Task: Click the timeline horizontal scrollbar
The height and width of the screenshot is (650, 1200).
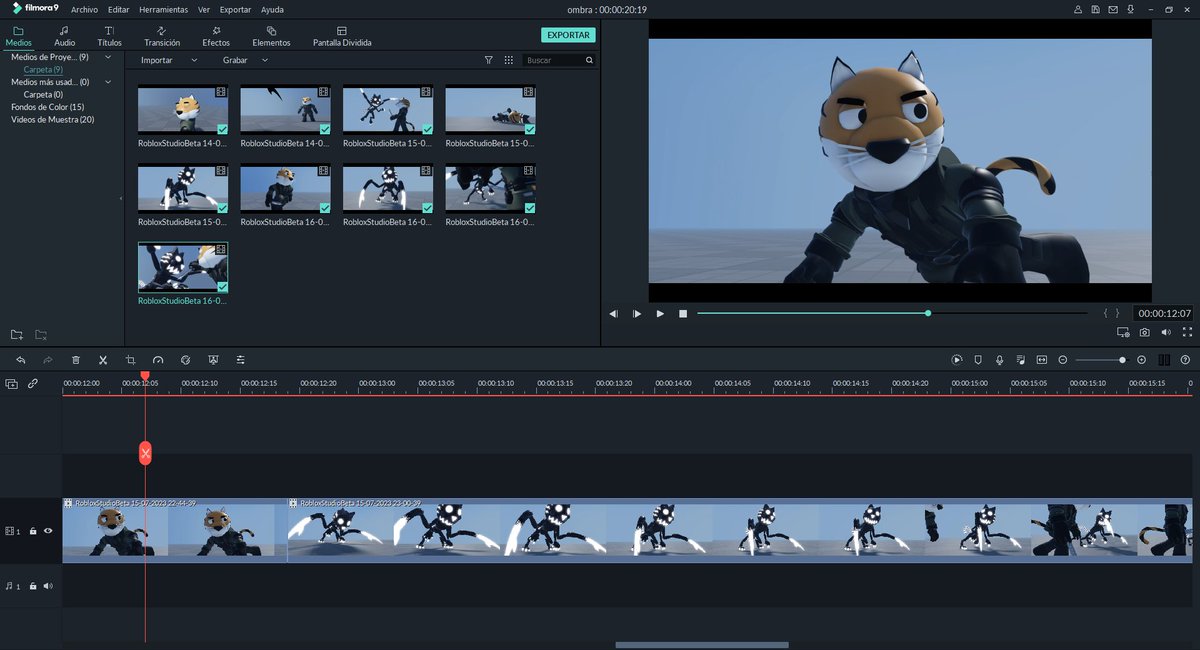Action: [x=702, y=645]
